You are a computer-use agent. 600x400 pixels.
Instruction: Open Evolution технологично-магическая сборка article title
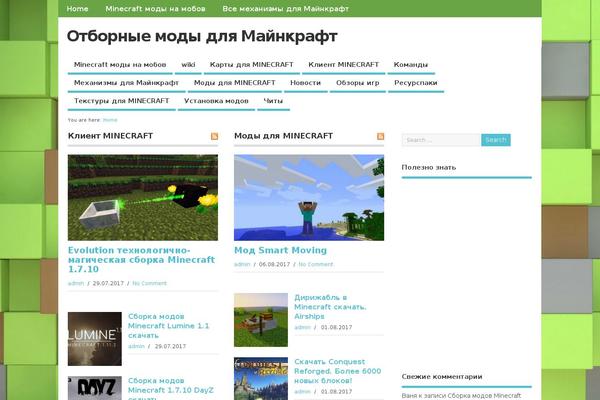point(141,260)
